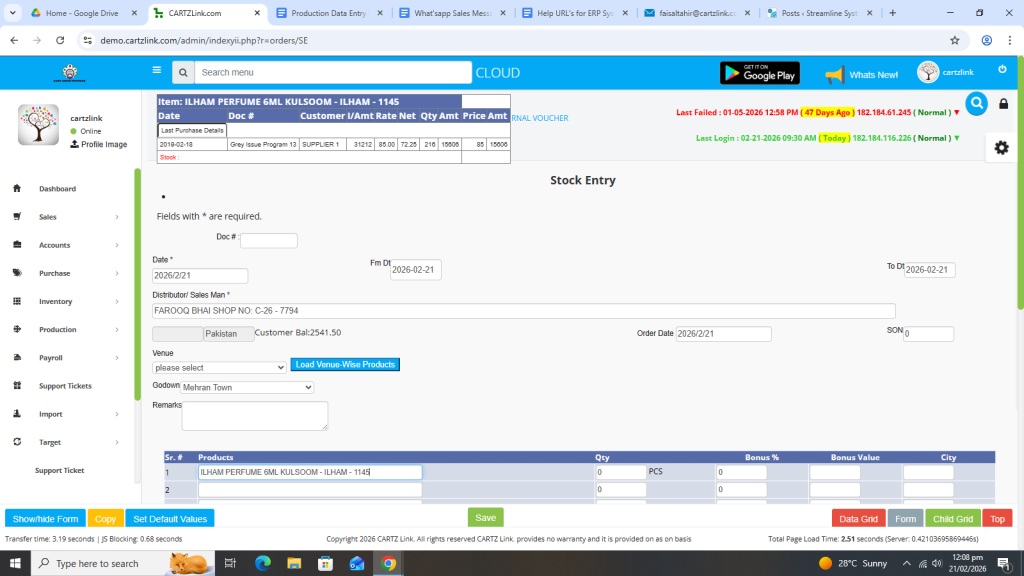Screen dimensions: 1024x576
Task: Click the padlock lock icon
Action: [x=1003, y=104]
